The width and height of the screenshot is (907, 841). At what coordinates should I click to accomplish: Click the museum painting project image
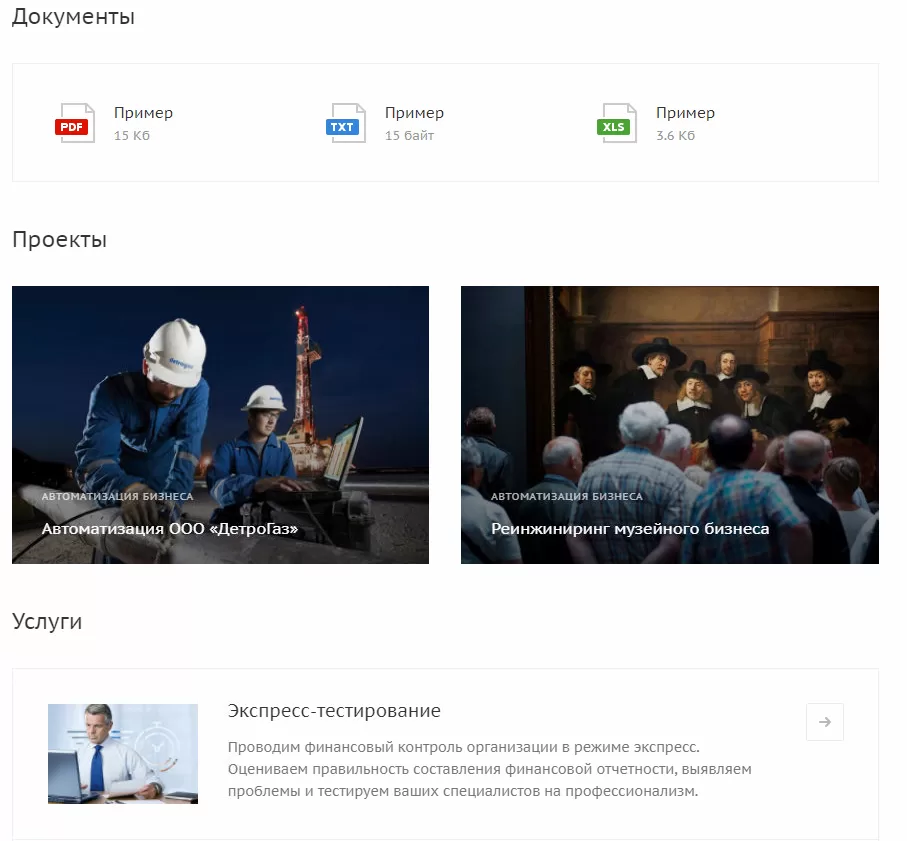670,425
